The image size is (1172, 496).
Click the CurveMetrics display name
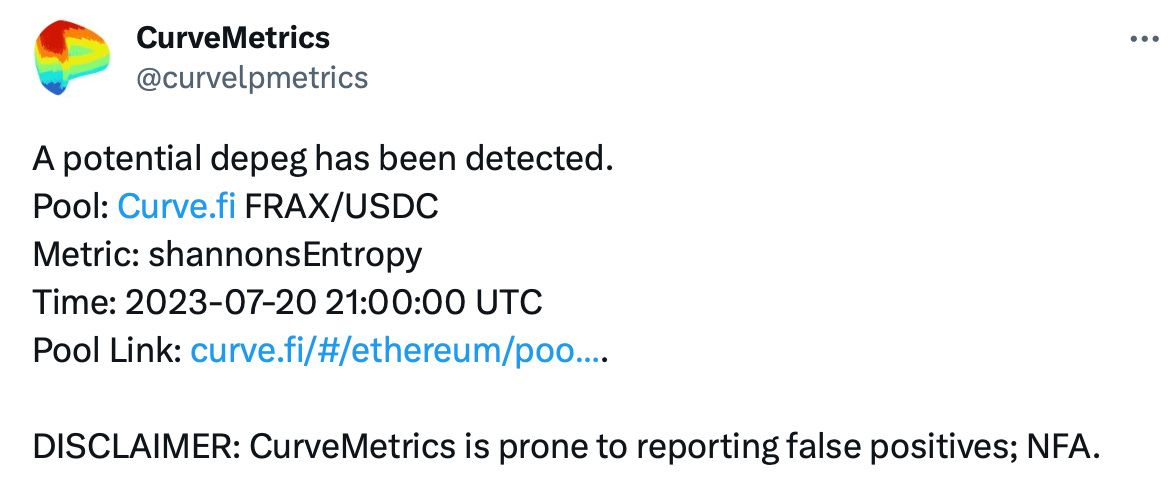232,37
